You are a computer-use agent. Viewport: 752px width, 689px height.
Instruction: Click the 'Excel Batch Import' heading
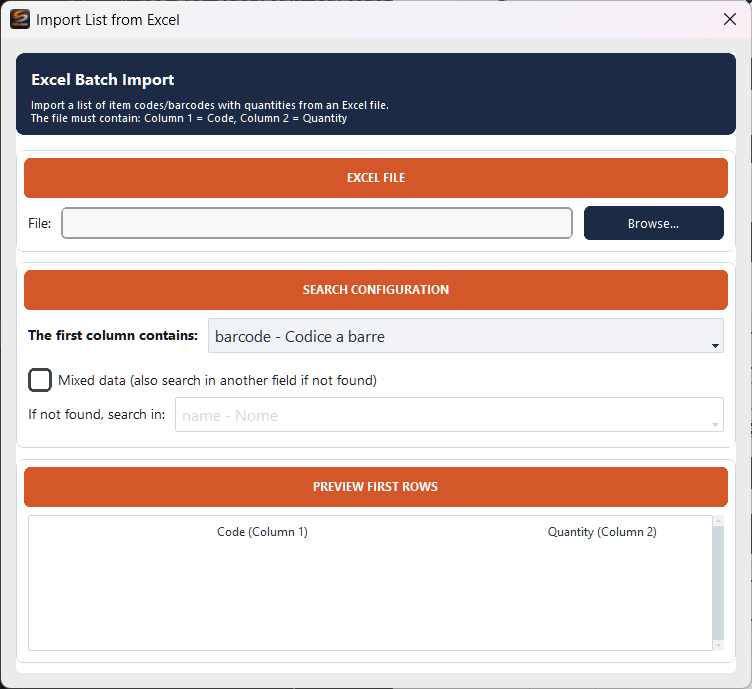point(103,80)
